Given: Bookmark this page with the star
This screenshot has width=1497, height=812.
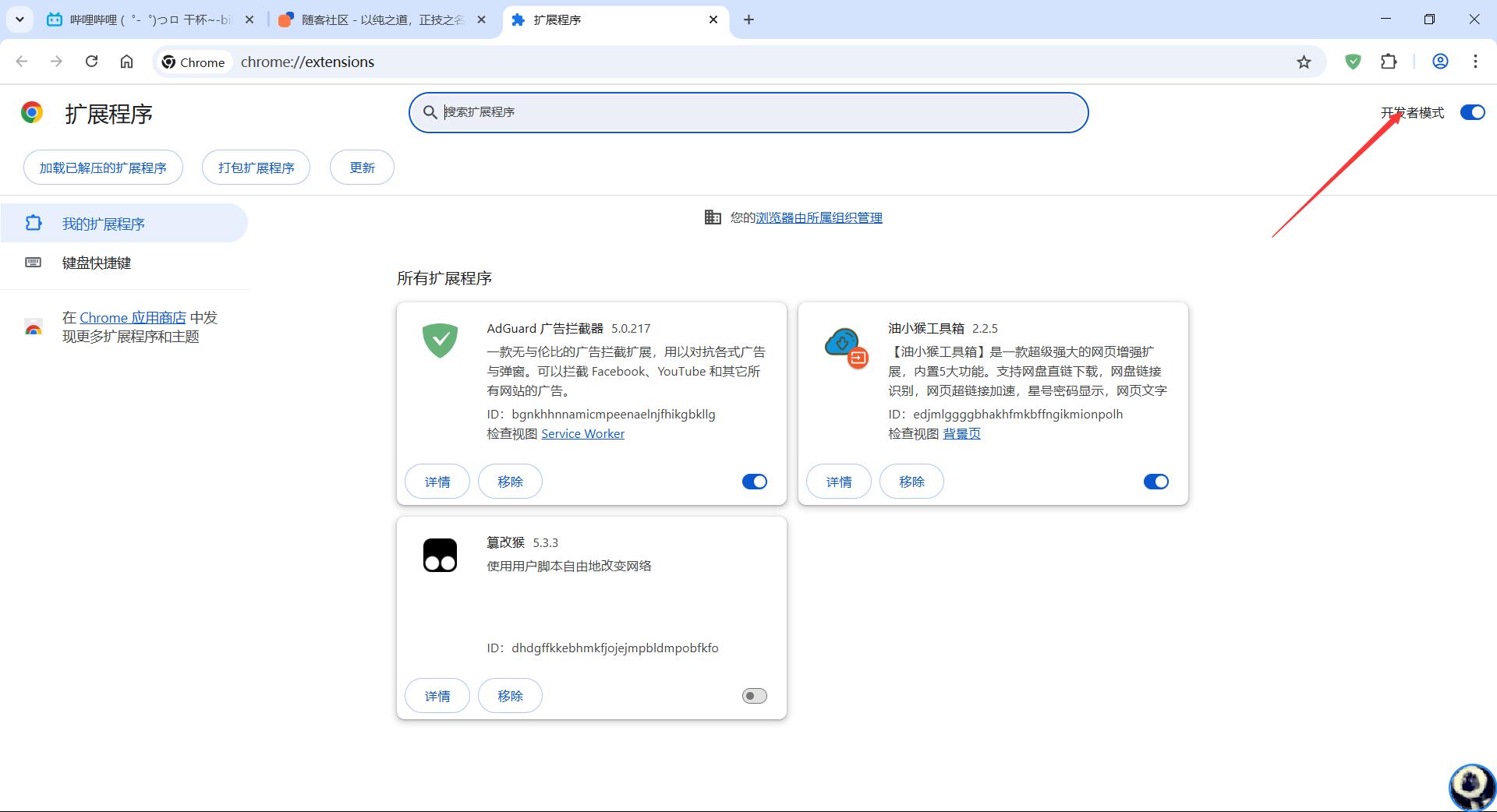Looking at the screenshot, I should [1304, 62].
